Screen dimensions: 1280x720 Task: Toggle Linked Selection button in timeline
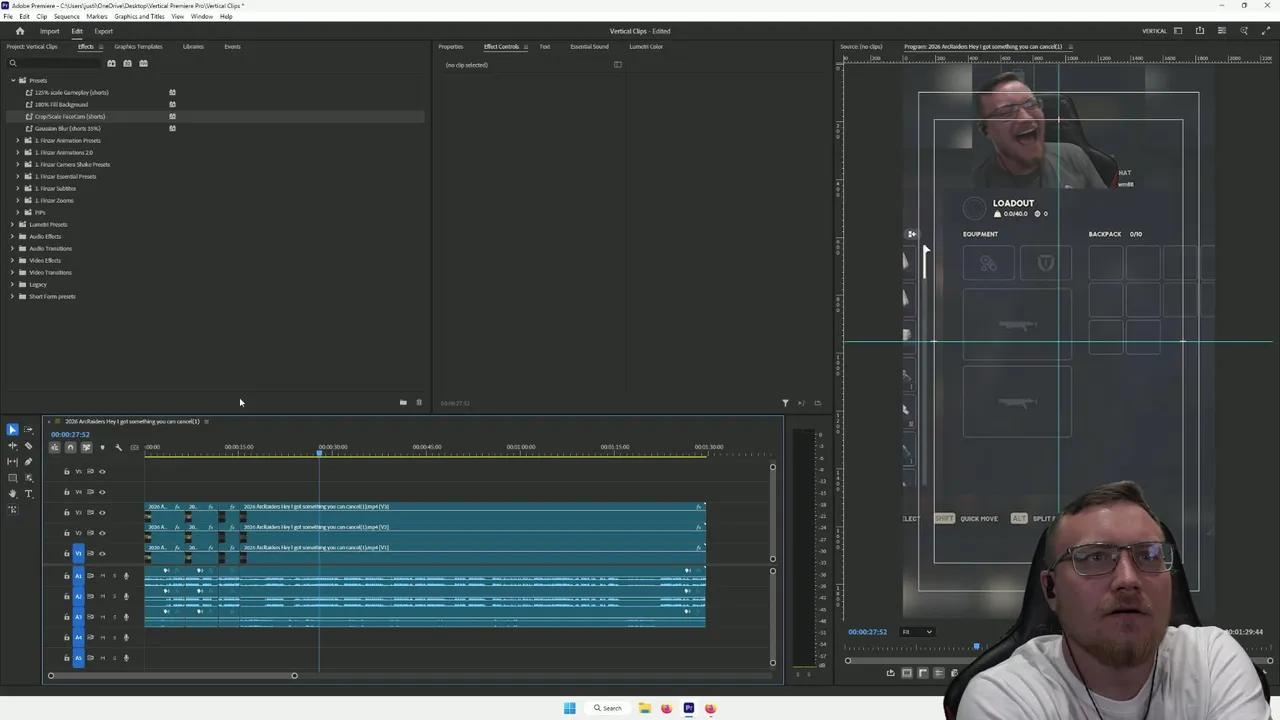point(86,447)
